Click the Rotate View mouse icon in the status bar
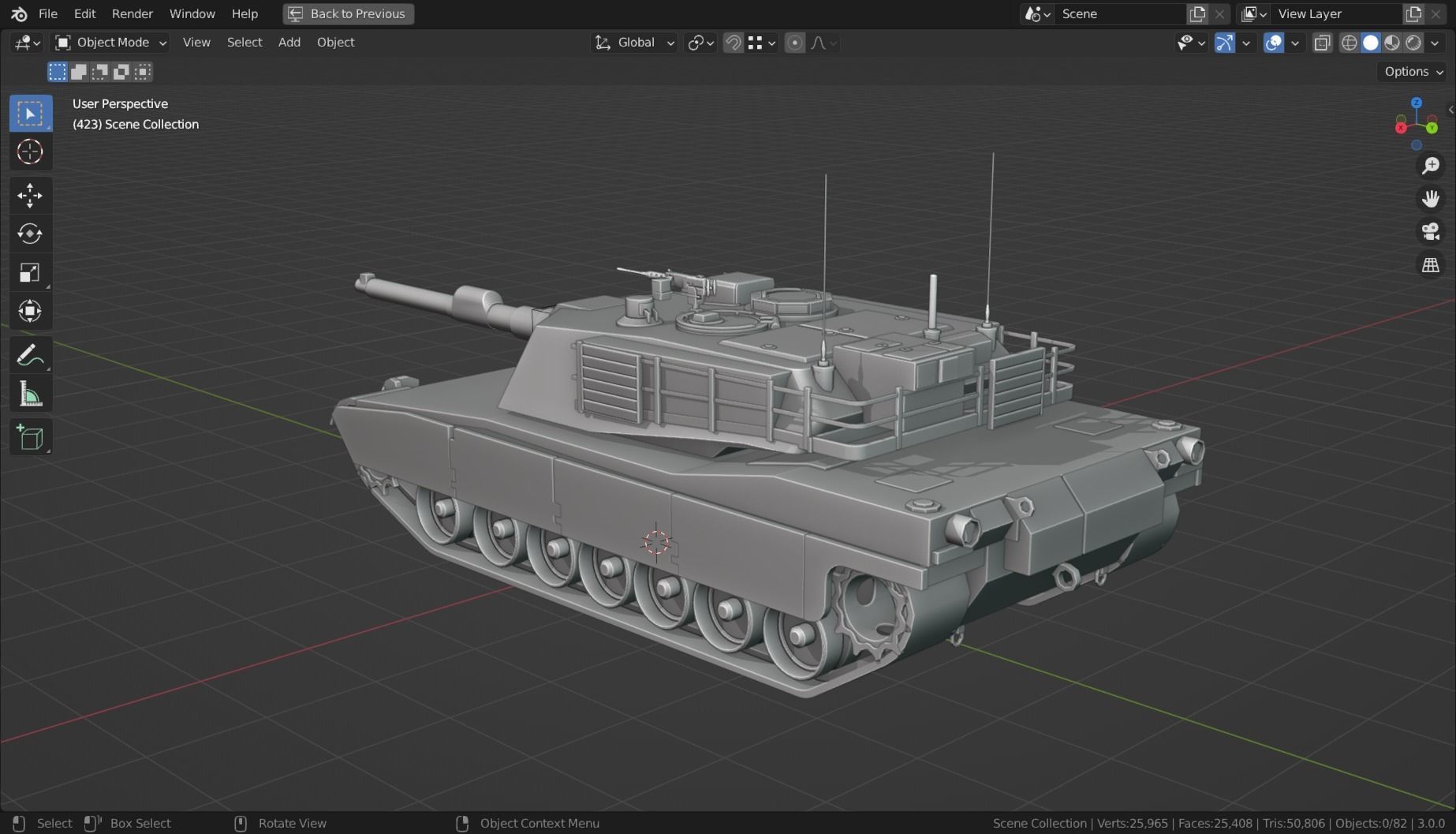This screenshot has width=1456, height=834. point(241,823)
